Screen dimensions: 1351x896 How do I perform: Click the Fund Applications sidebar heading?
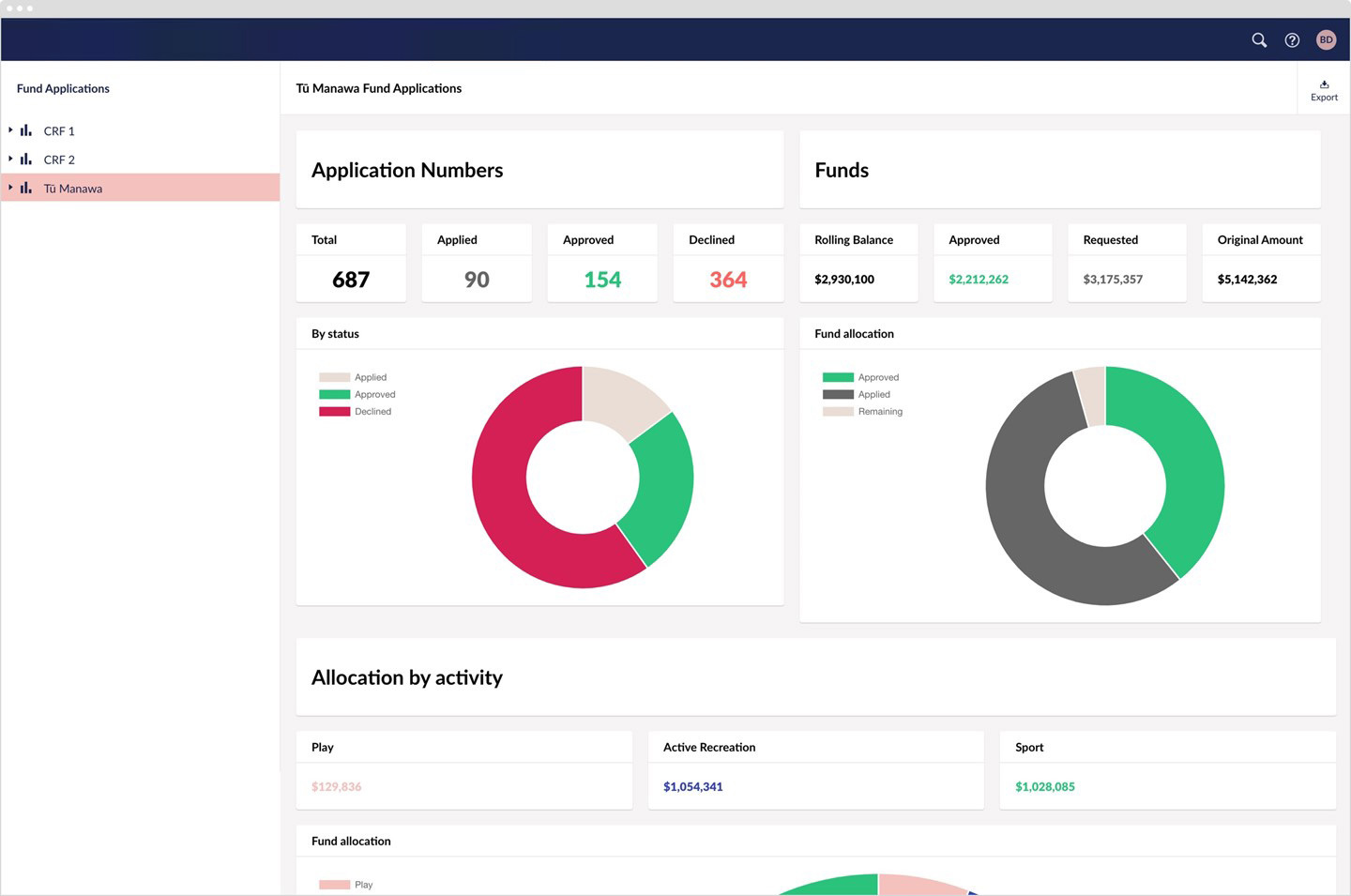click(63, 88)
